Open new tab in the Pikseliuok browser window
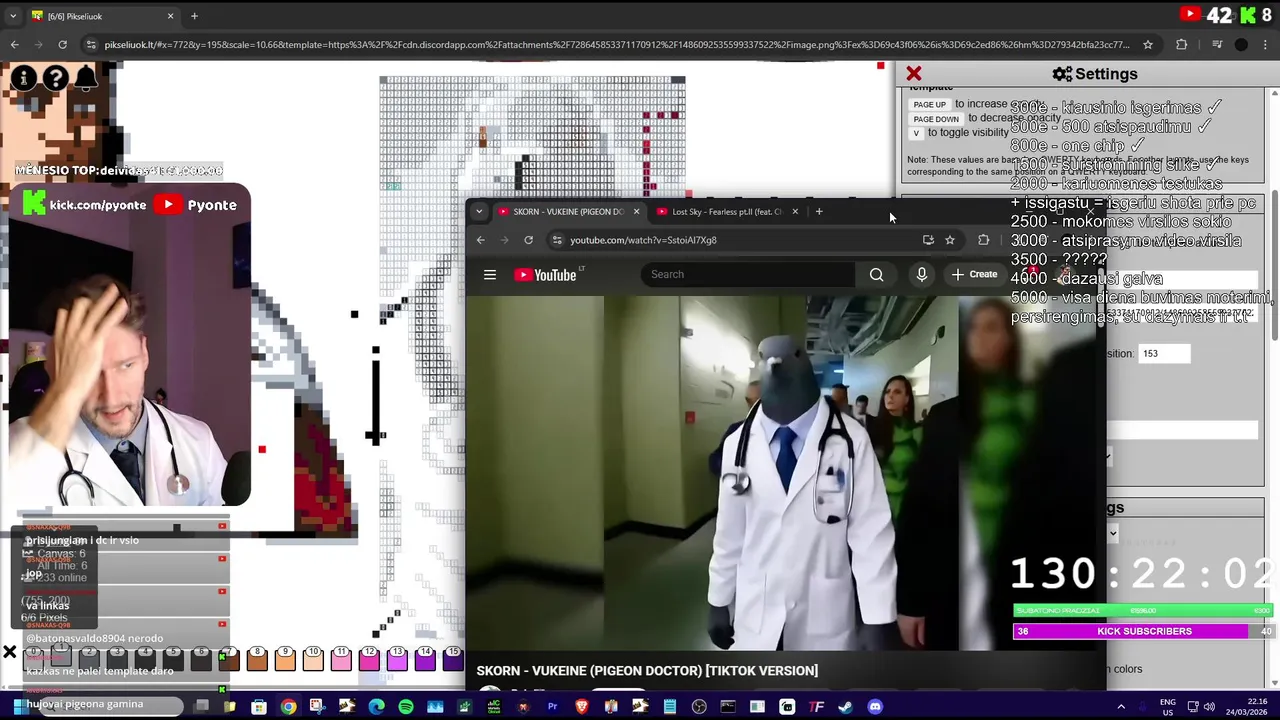 click(x=194, y=16)
